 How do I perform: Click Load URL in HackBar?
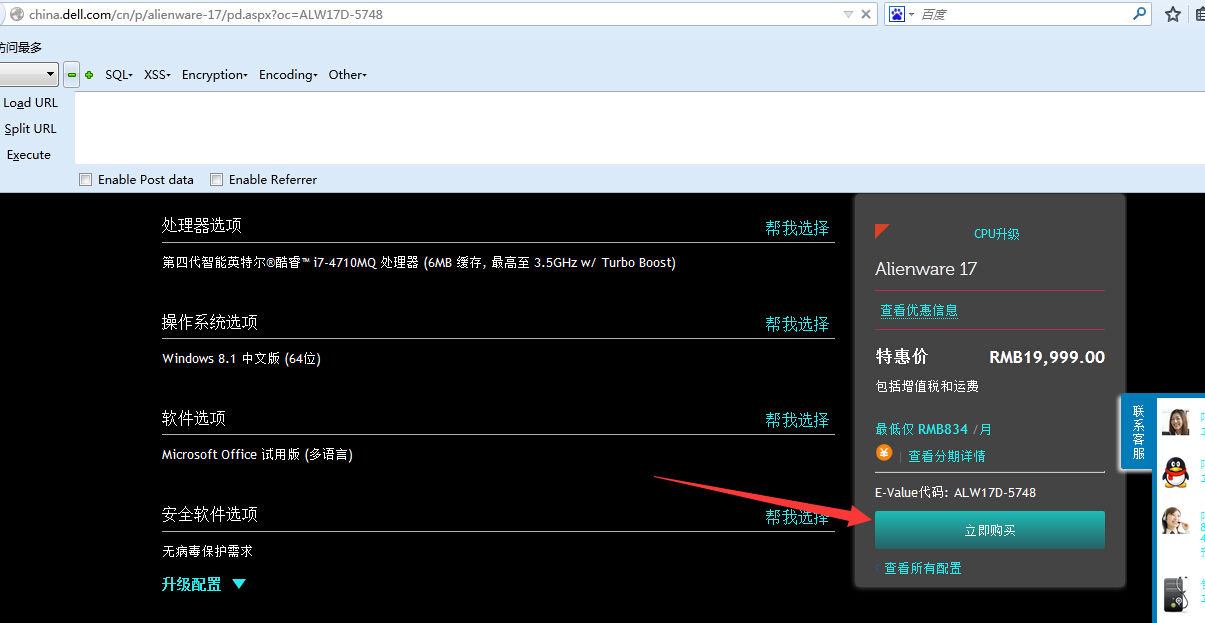31,103
